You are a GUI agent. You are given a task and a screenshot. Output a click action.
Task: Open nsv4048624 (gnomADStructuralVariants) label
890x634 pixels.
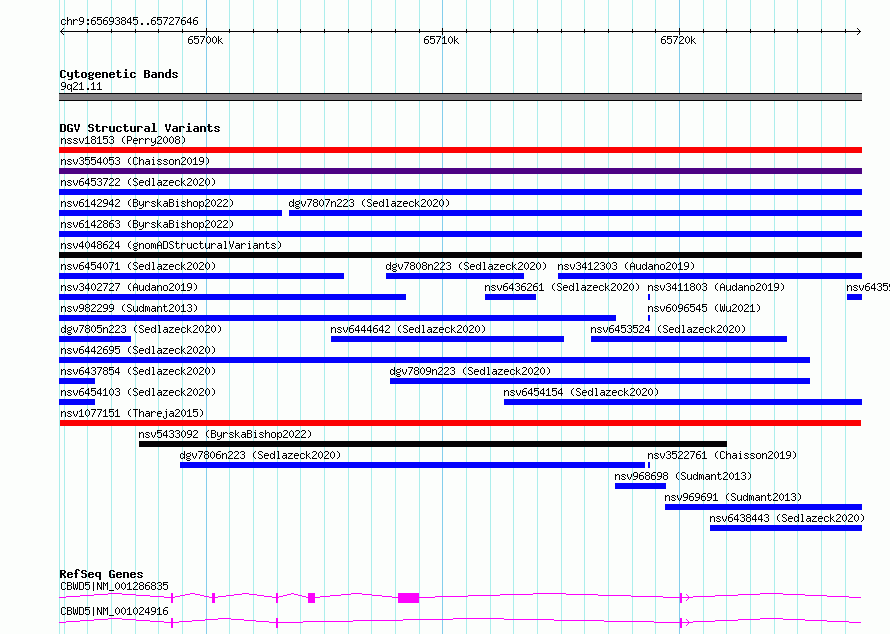171,245
